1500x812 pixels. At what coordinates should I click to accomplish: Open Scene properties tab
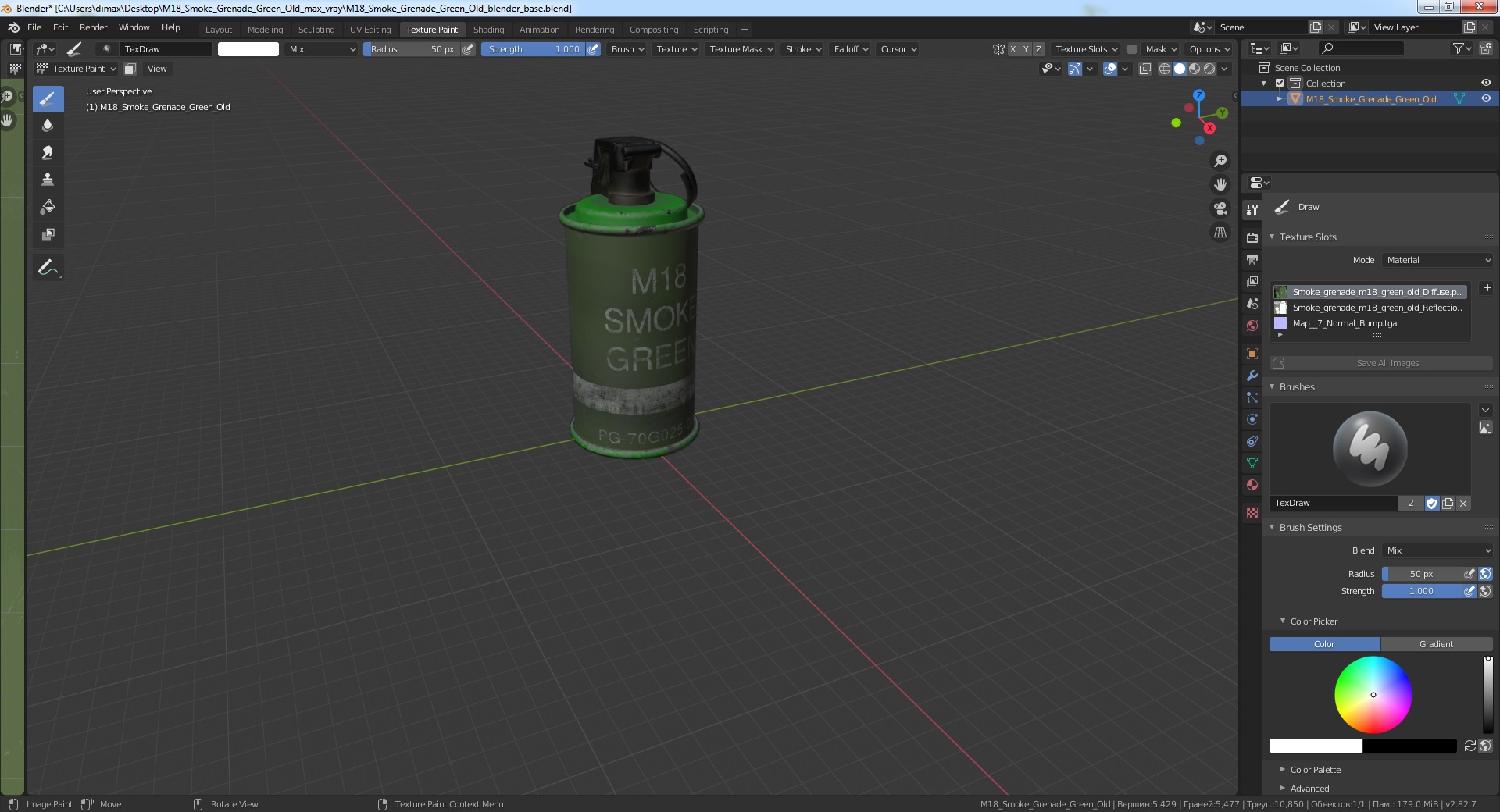1252,303
